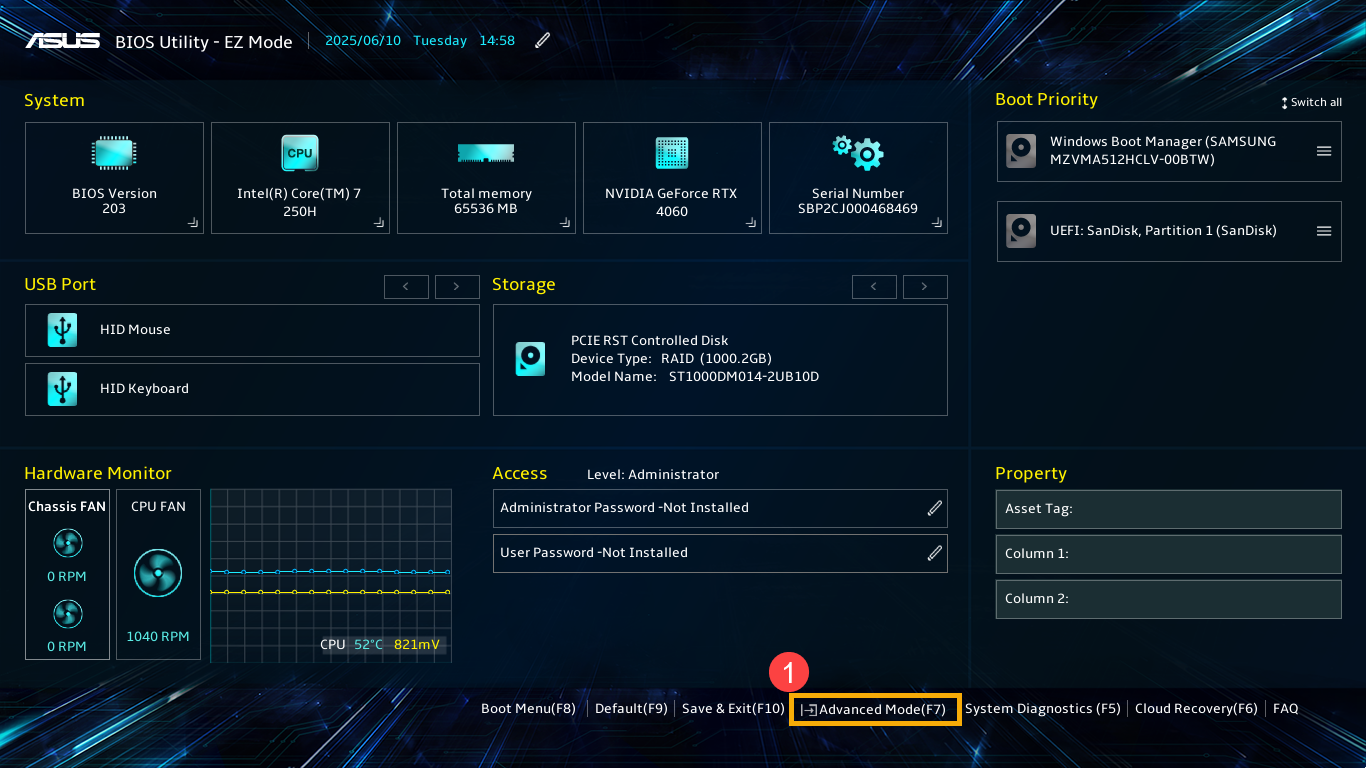Click the time 14:58
Viewport: 1366px width, 768px height.
coord(497,41)
